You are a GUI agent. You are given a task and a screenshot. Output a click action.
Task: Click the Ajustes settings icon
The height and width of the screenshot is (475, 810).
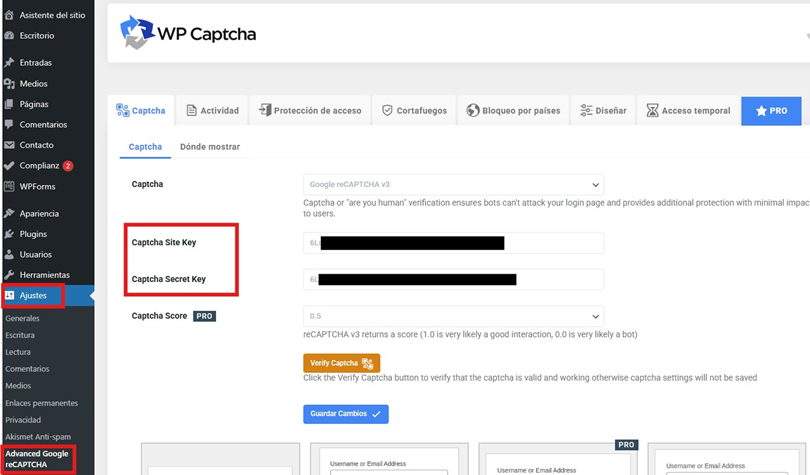(9, 295)
